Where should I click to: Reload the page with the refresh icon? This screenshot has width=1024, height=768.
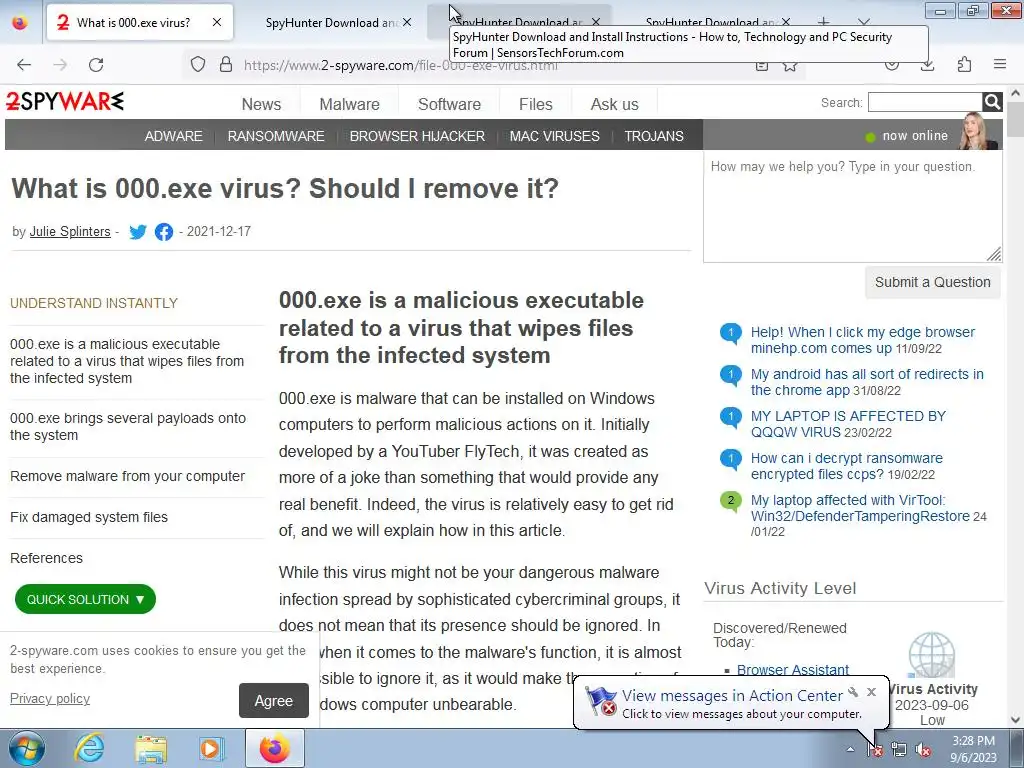[96, 65]
